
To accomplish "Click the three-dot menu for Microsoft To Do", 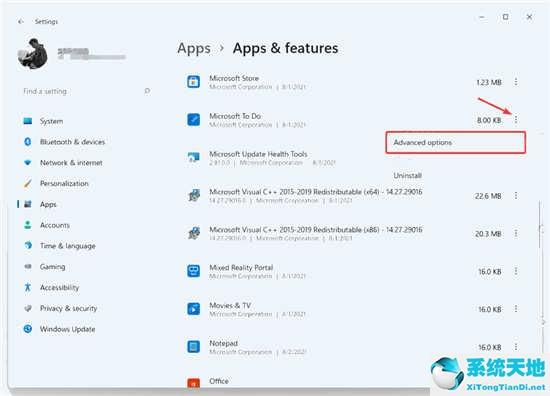I will 516,120.
